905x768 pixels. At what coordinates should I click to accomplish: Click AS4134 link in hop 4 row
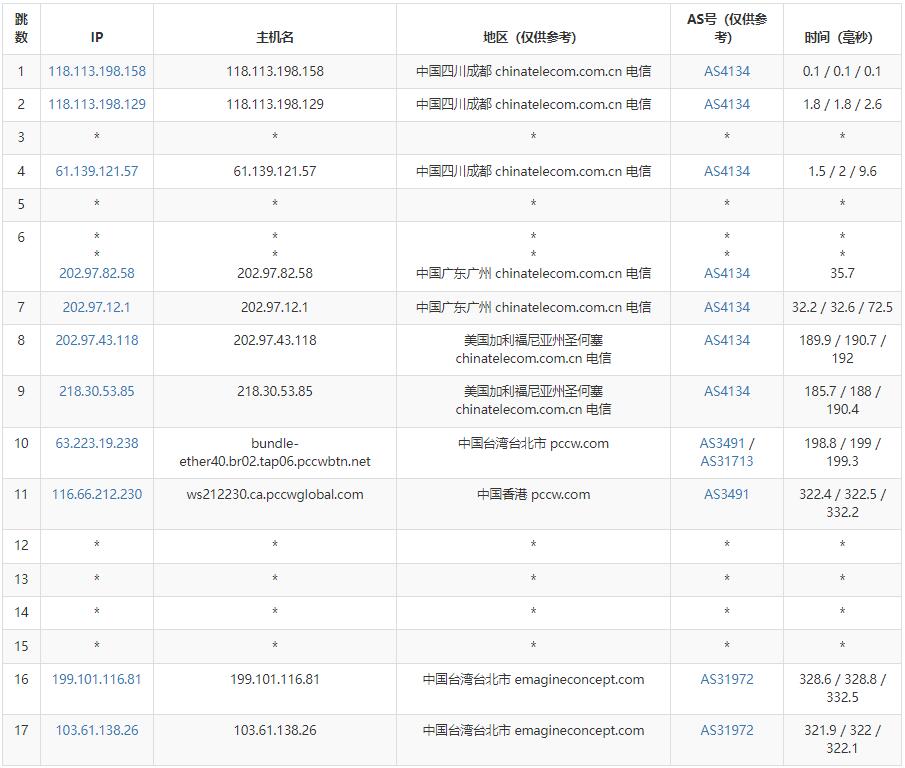[727, 171]
